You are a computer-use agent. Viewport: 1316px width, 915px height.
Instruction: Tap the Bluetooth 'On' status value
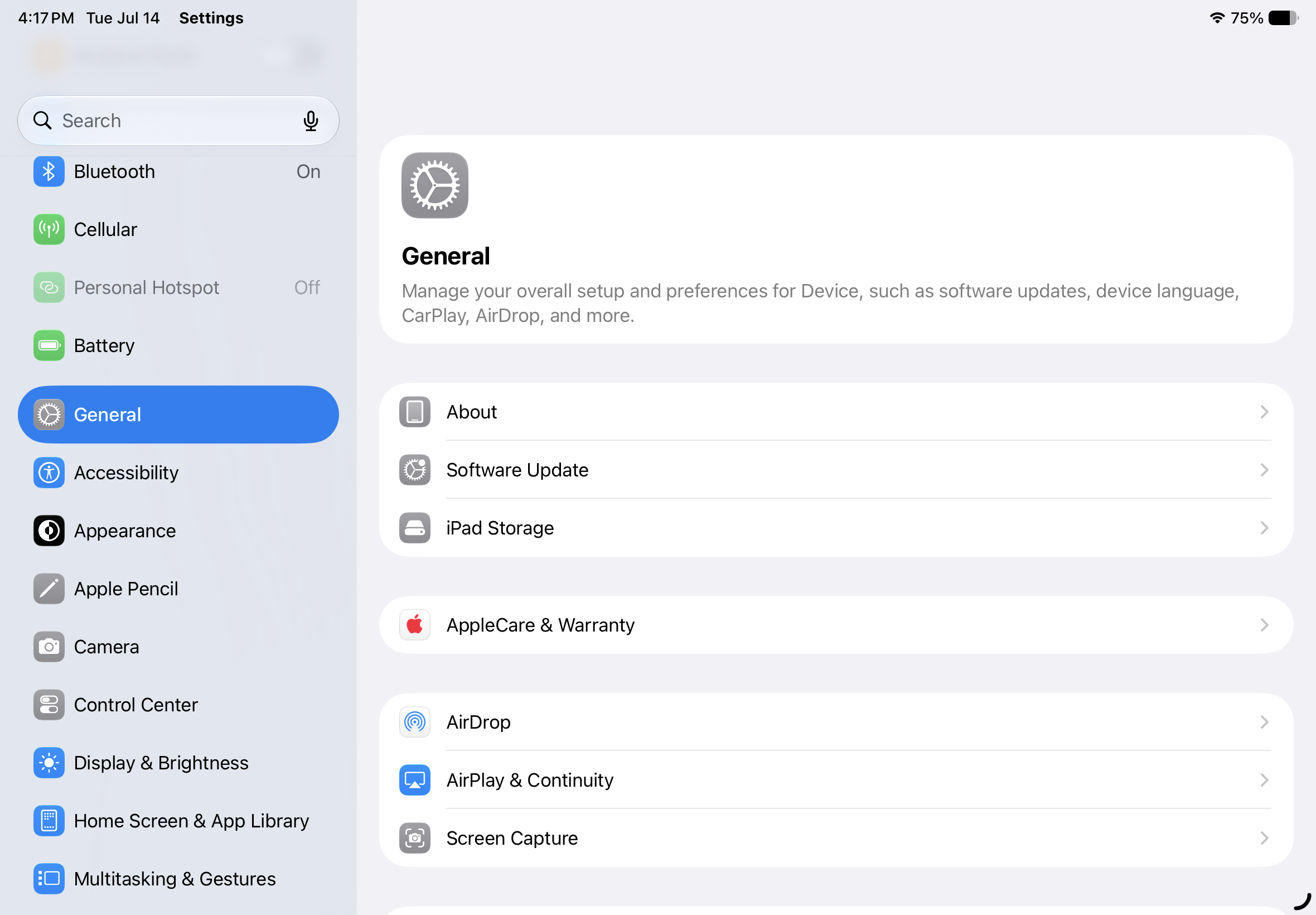point(308,171)
